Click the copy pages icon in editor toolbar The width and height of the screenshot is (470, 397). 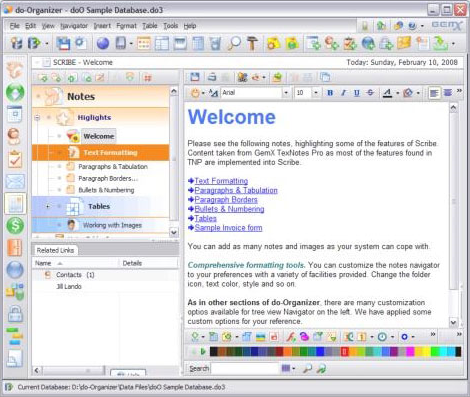point(325,77)
